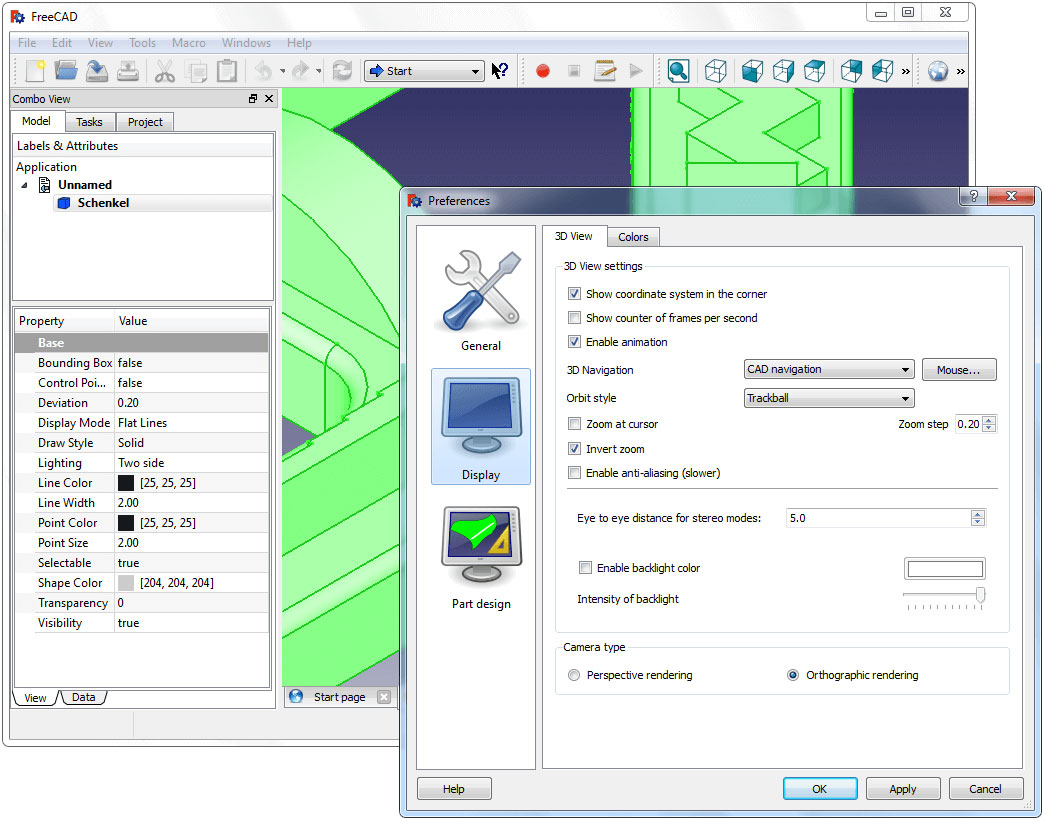The height and width of the screenshot is (822, 1046).
Task: Undo the last action with the undo arrow
Action: pos(264,71)
